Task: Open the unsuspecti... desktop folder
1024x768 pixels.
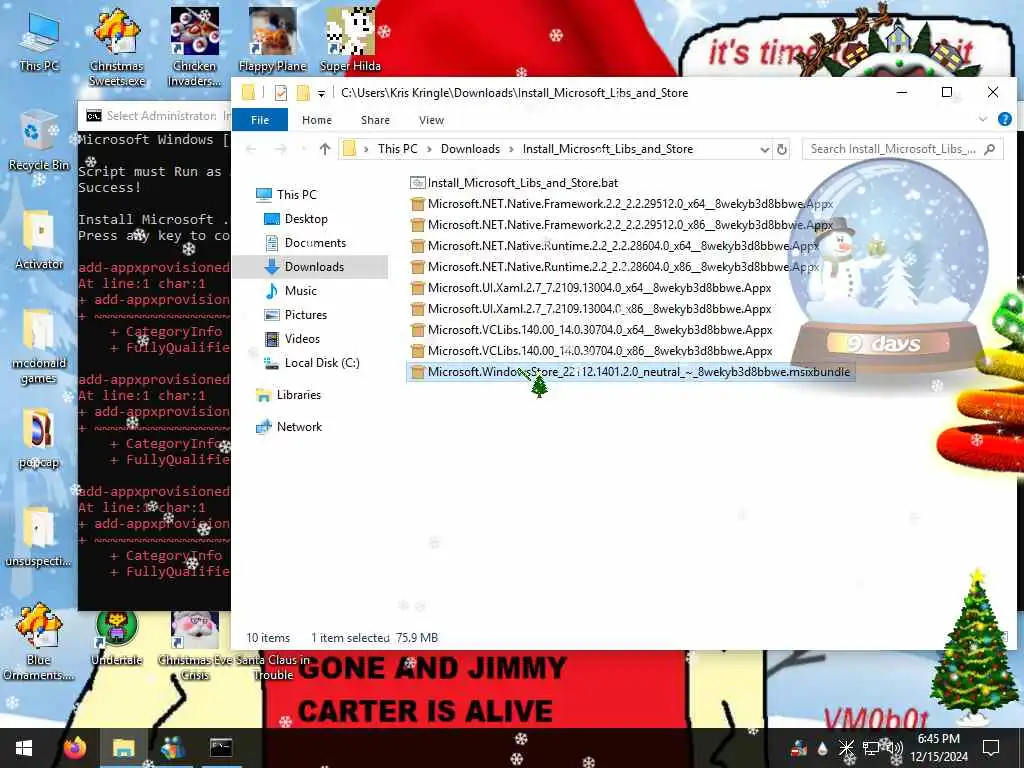Action: (x=39, y=537)
